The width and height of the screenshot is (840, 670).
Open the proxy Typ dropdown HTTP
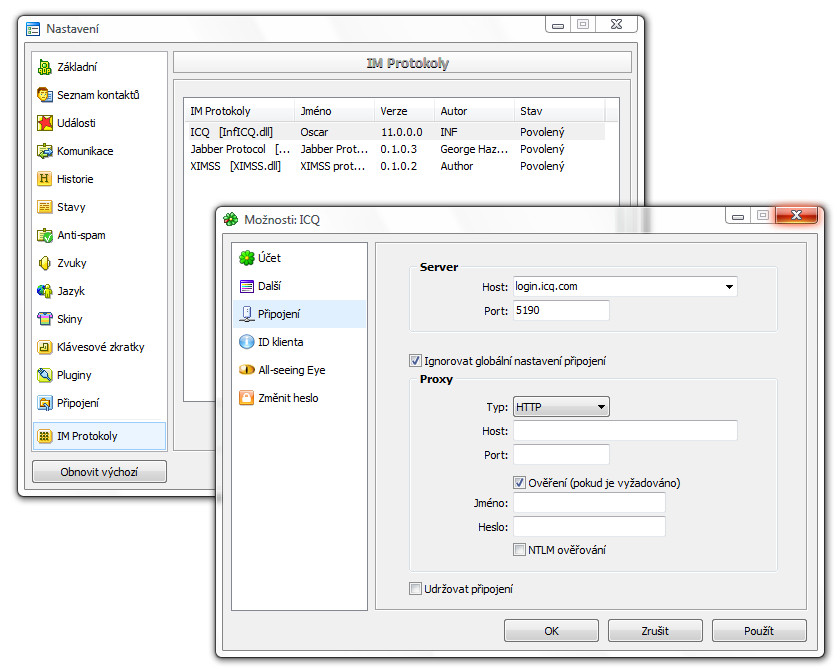[561, 407]
